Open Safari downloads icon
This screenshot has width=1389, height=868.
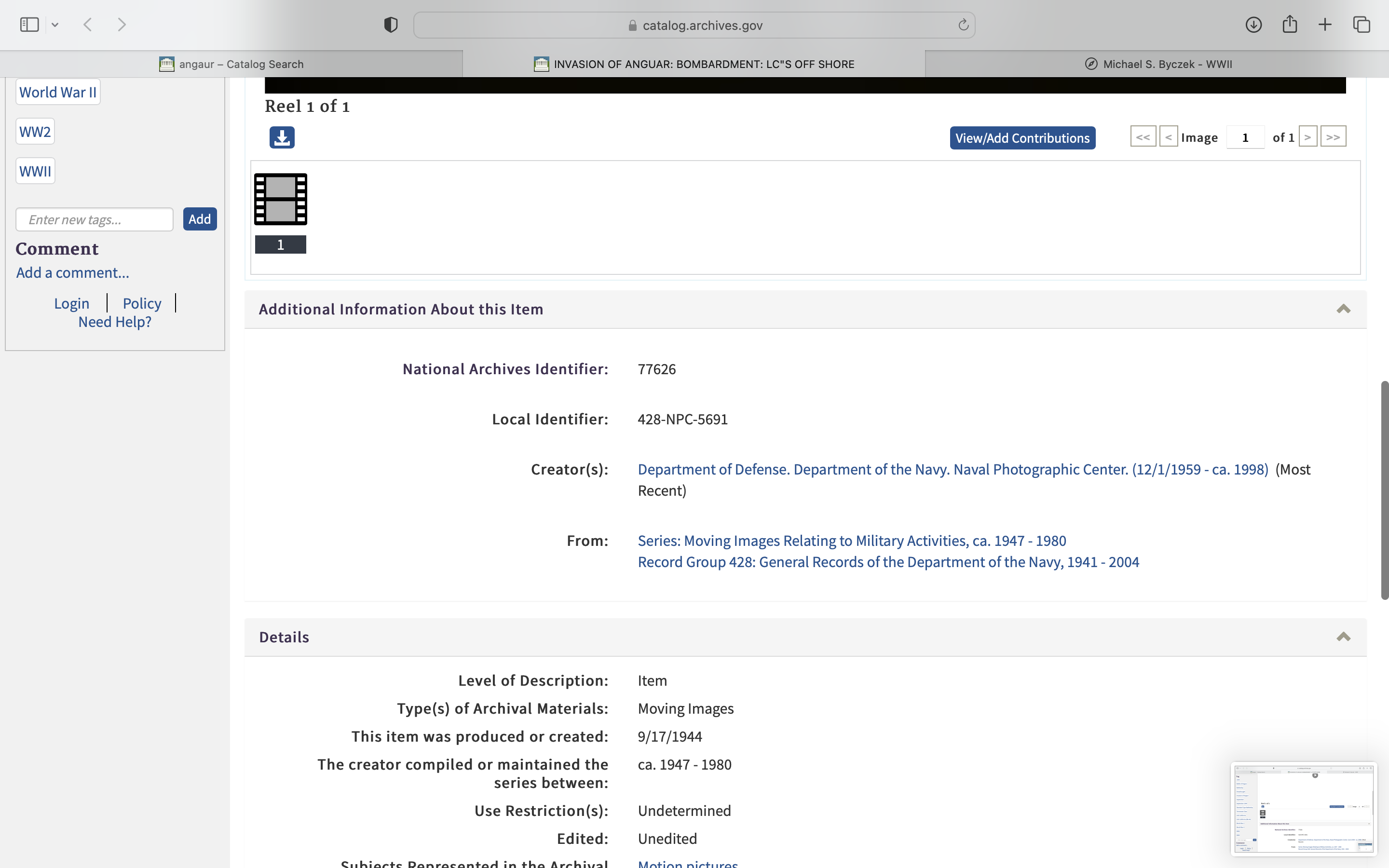tap(1253, 25)
